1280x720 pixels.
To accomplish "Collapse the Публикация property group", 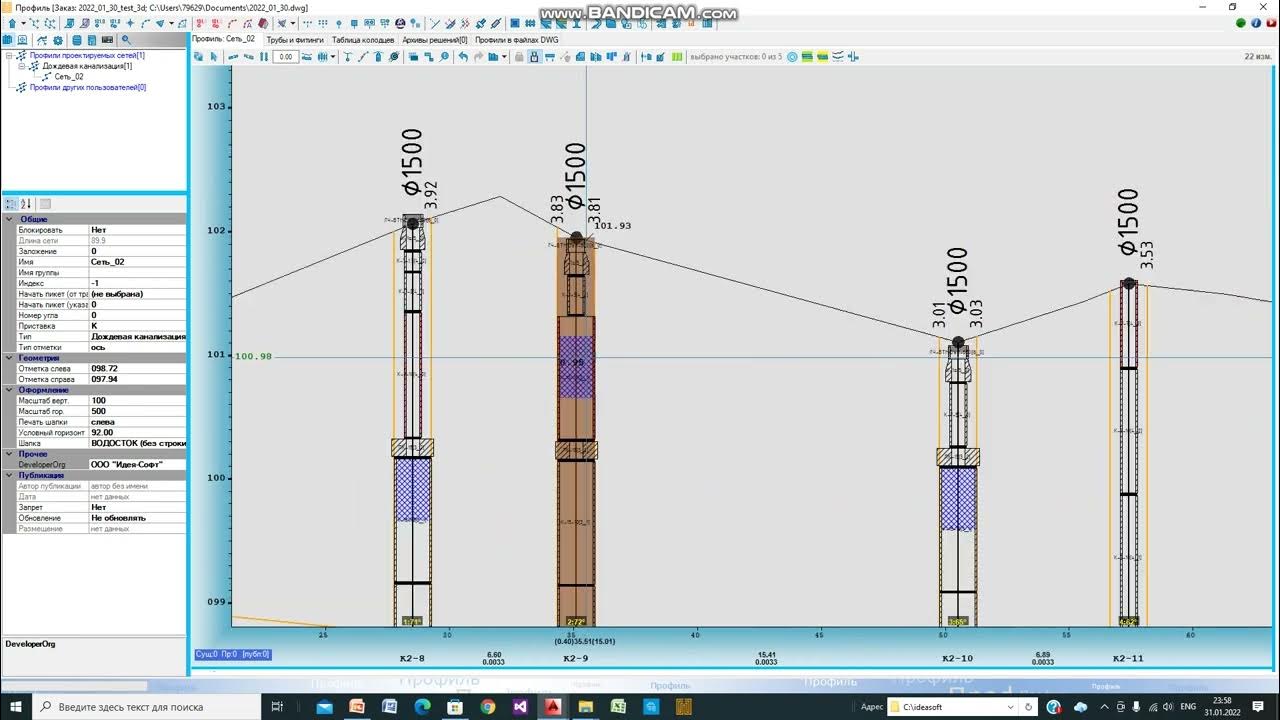I will point(10,475).
